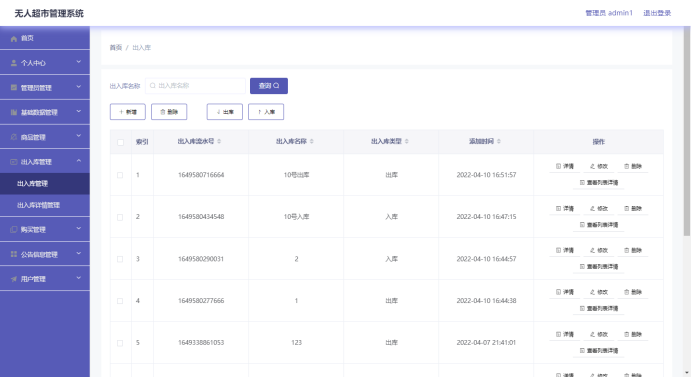Image resolution: width=692 pixels, height=377 pixels.
Task: Select the 出入库管理 submenu item
Action: pos(45,184)
